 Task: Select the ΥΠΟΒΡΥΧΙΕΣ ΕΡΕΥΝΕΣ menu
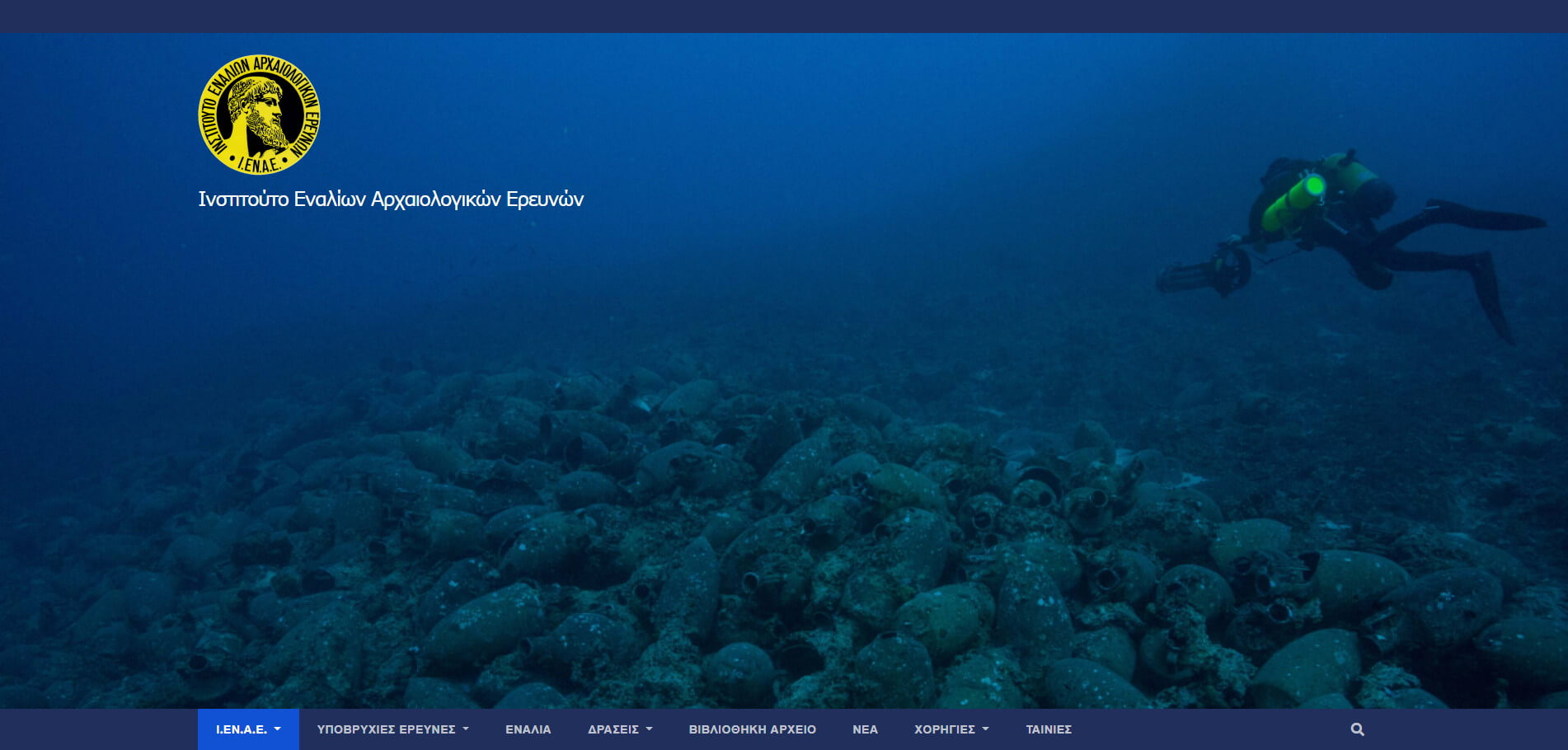386,729
